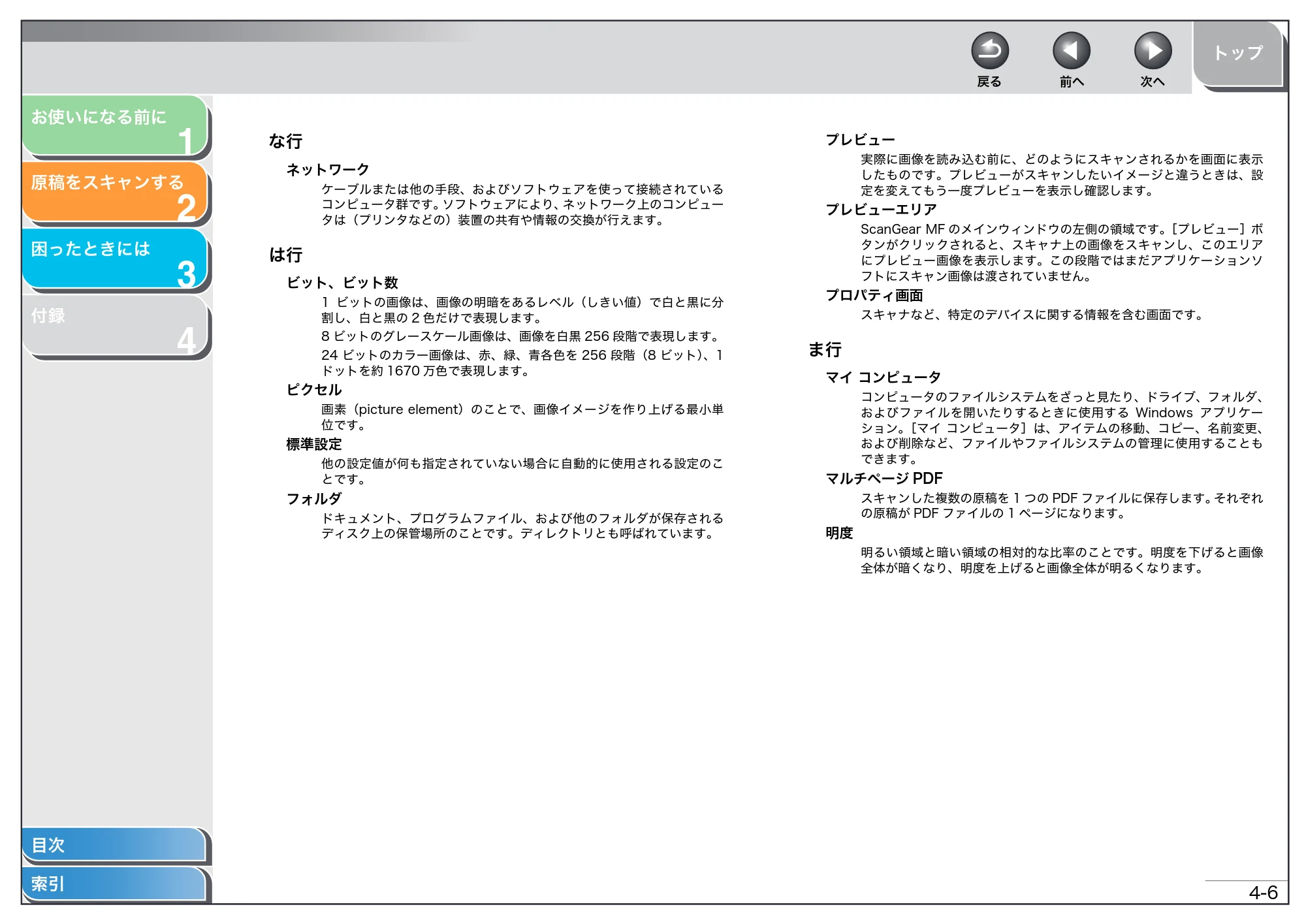Go to previous page with 前へ icon
Image resolution: width=1306 pixels, height=924 pixels.
tap(1071, 51)
